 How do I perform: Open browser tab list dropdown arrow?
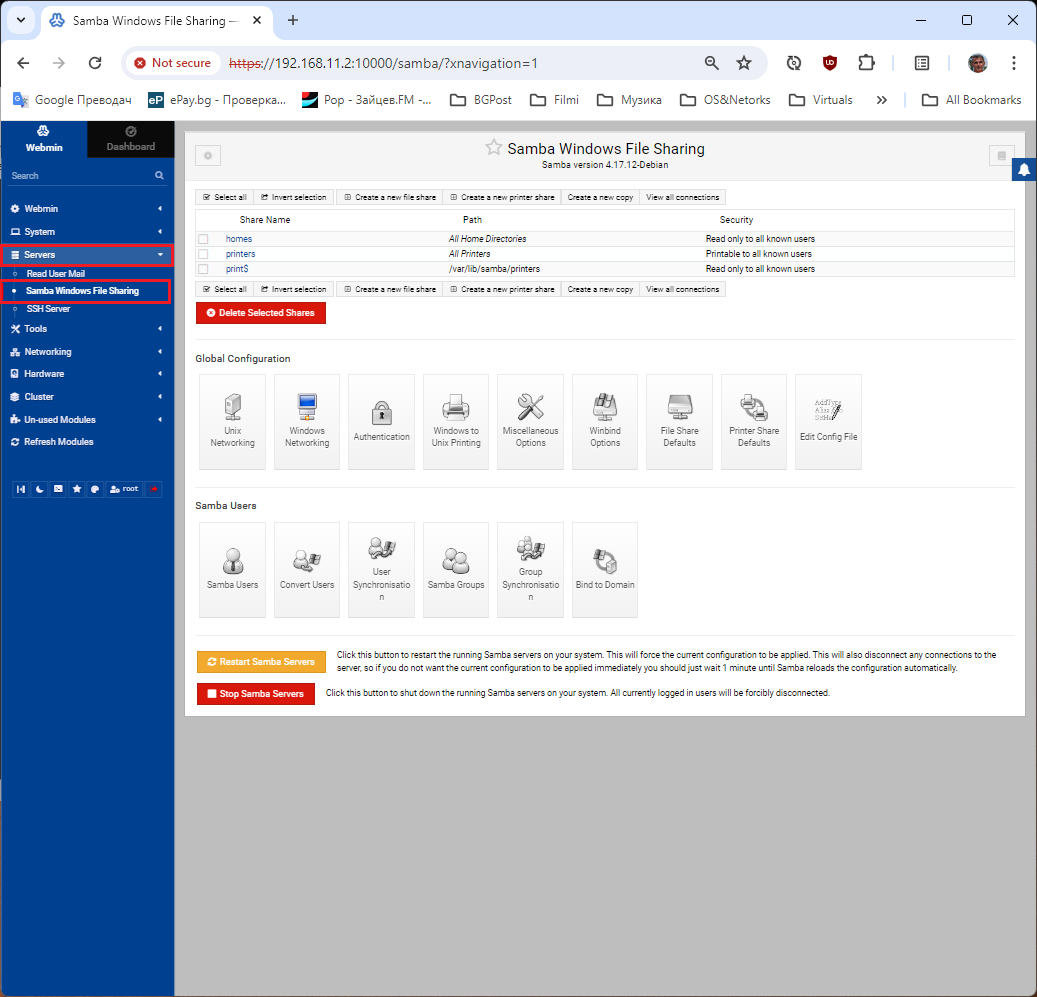21,20
